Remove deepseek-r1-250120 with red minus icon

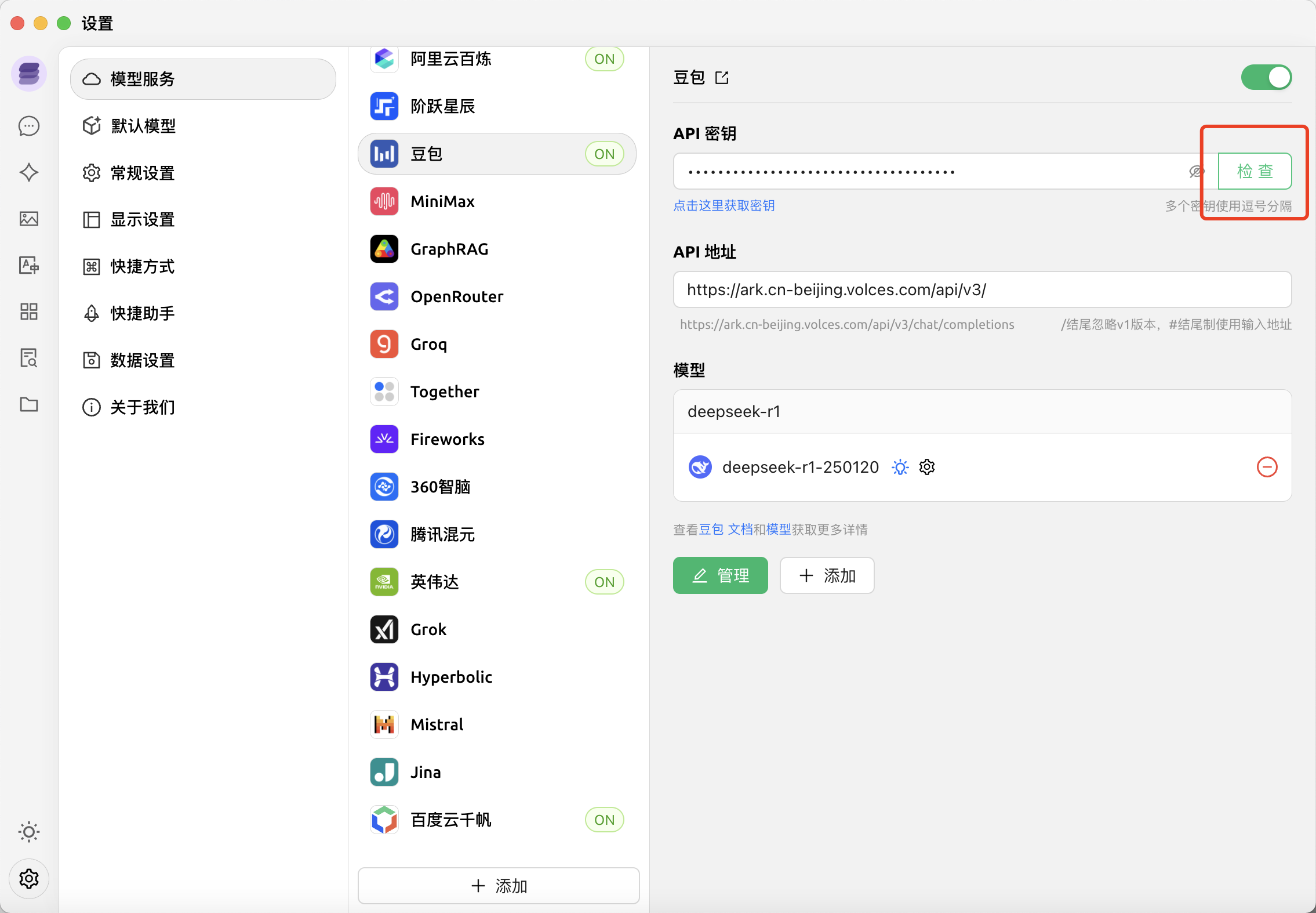(1267, 467)
